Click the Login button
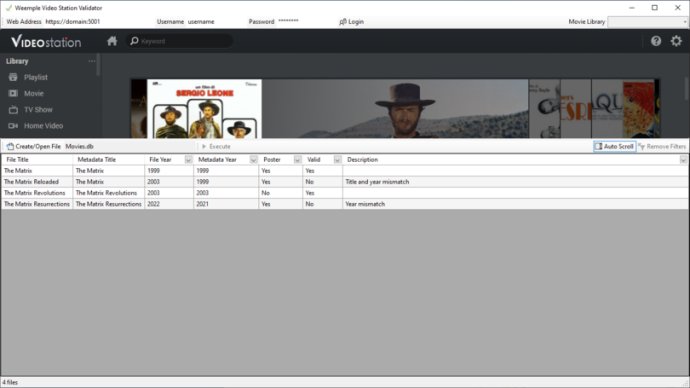This screenshot has width=690, height=388. coord(352,22)
